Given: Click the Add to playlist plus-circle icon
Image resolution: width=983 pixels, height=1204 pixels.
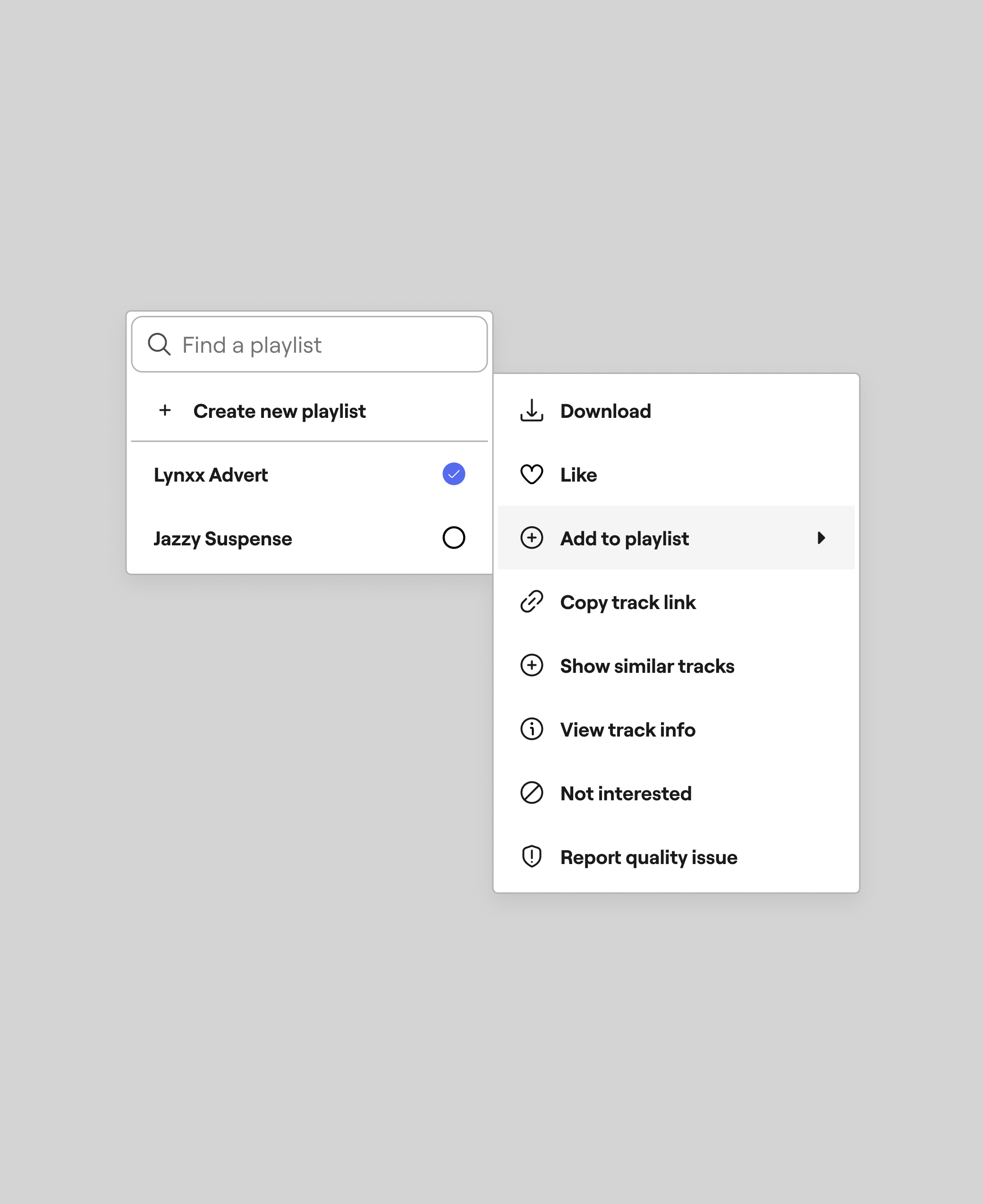Looking at the screenshot, I should (x=531, y=538).
